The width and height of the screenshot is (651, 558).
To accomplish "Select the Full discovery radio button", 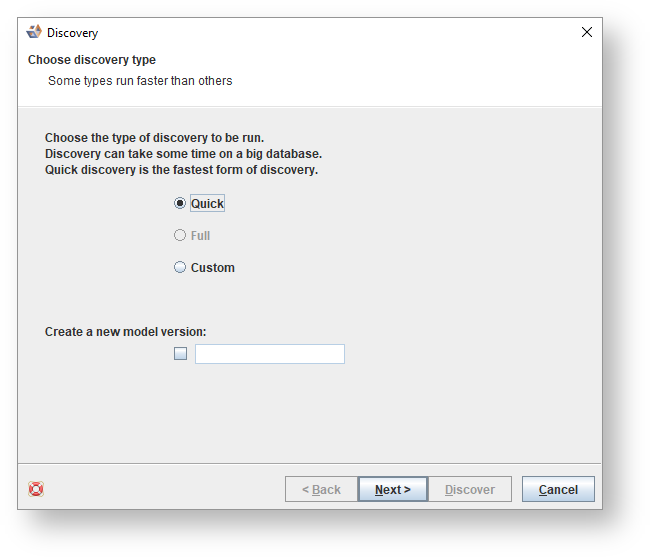I will click(x=180, y=235).
